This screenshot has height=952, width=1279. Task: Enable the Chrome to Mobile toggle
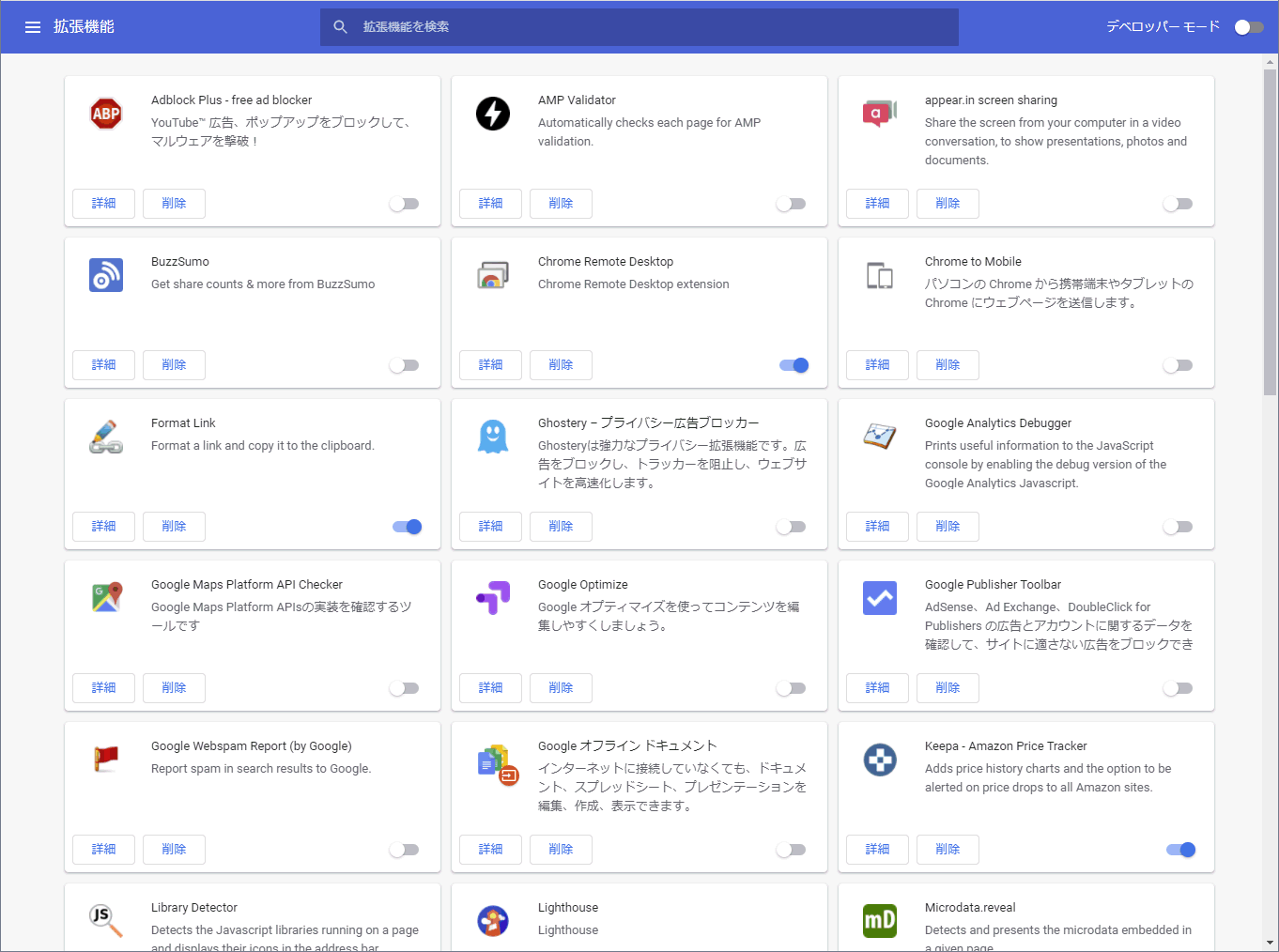1179,365
